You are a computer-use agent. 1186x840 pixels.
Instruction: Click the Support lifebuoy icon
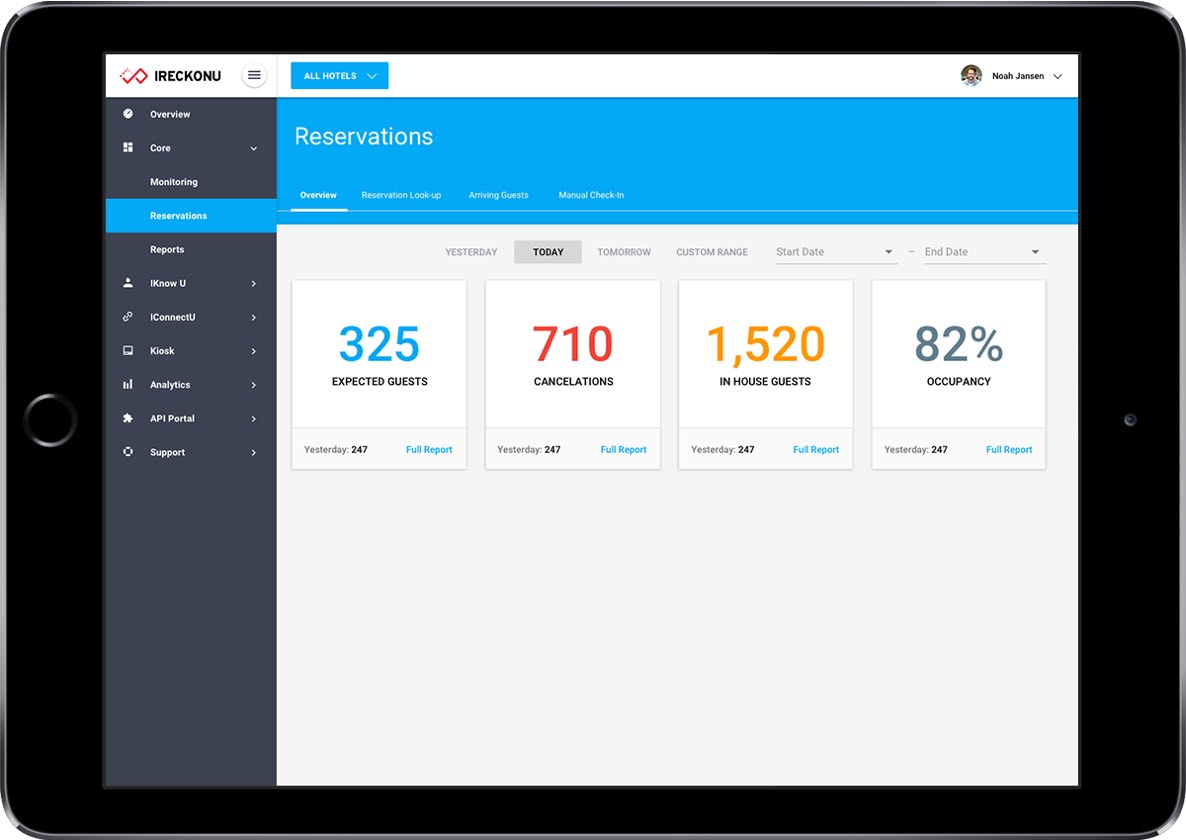(128, 452)
